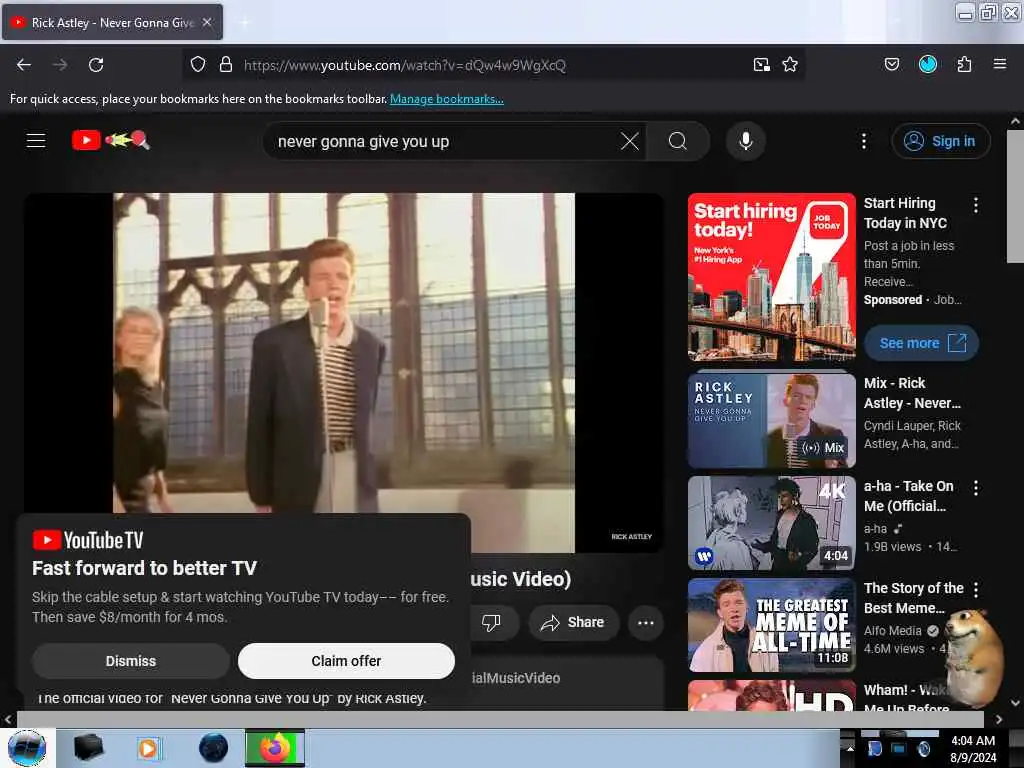Open Firefox in the taskbar
This screenshot has width=1024, height=768.
click(x=275, y=748)
